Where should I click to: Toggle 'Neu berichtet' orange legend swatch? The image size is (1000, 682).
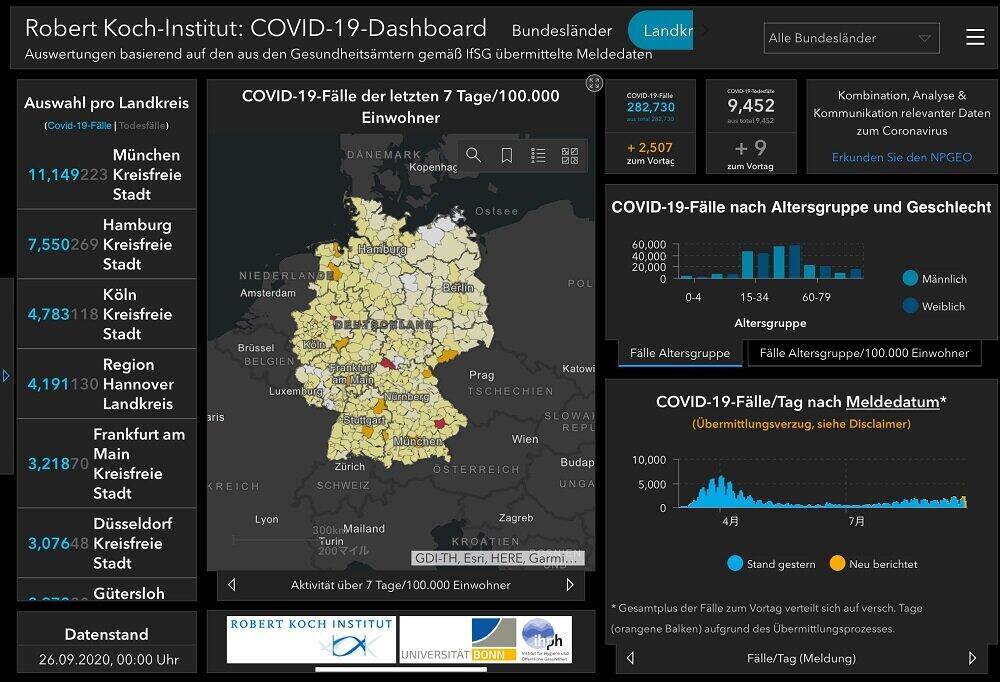pyautogui.click(x=837, y=564)
